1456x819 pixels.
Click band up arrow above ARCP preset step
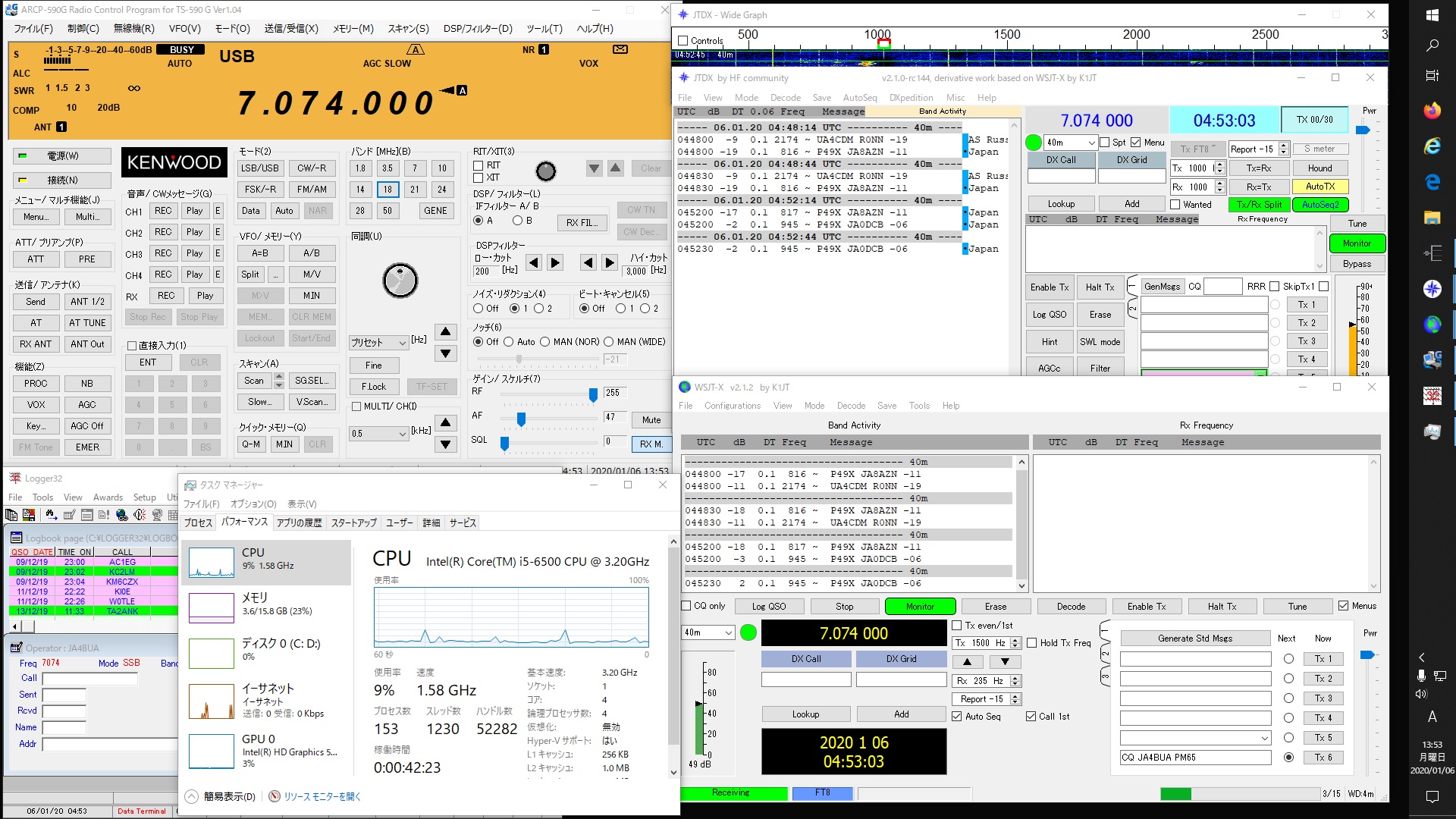click(446, 332)
